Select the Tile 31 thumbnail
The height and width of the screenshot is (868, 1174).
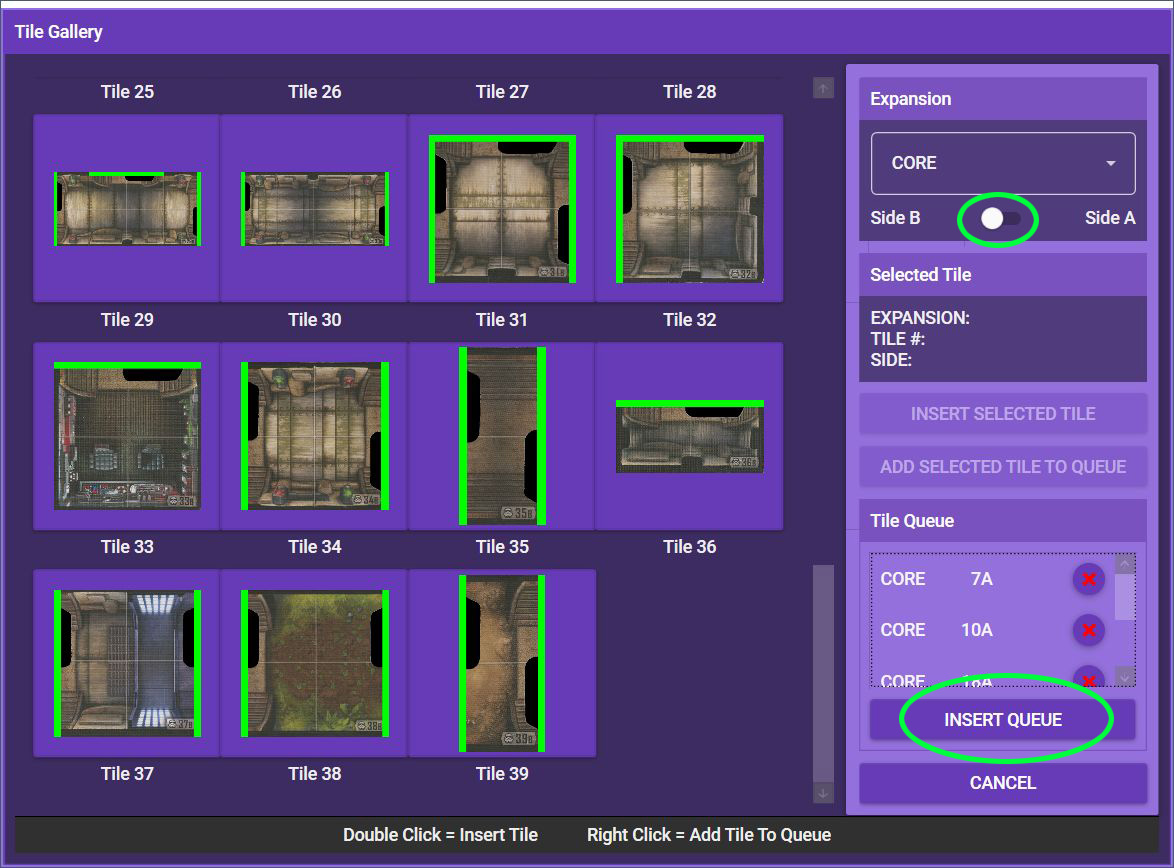coord(502,209)
